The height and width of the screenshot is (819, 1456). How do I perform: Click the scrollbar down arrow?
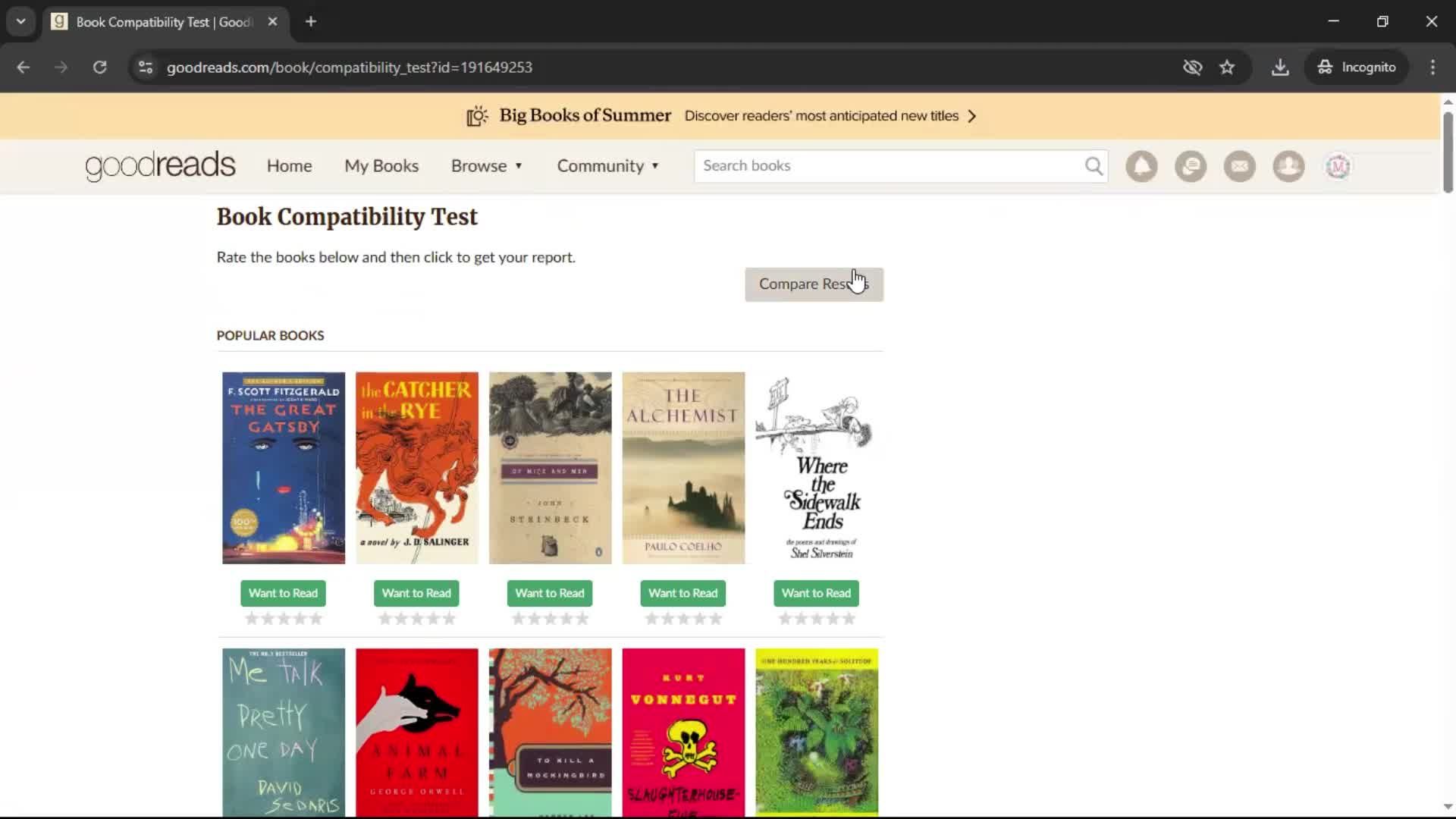click(x=1448, y=807)
